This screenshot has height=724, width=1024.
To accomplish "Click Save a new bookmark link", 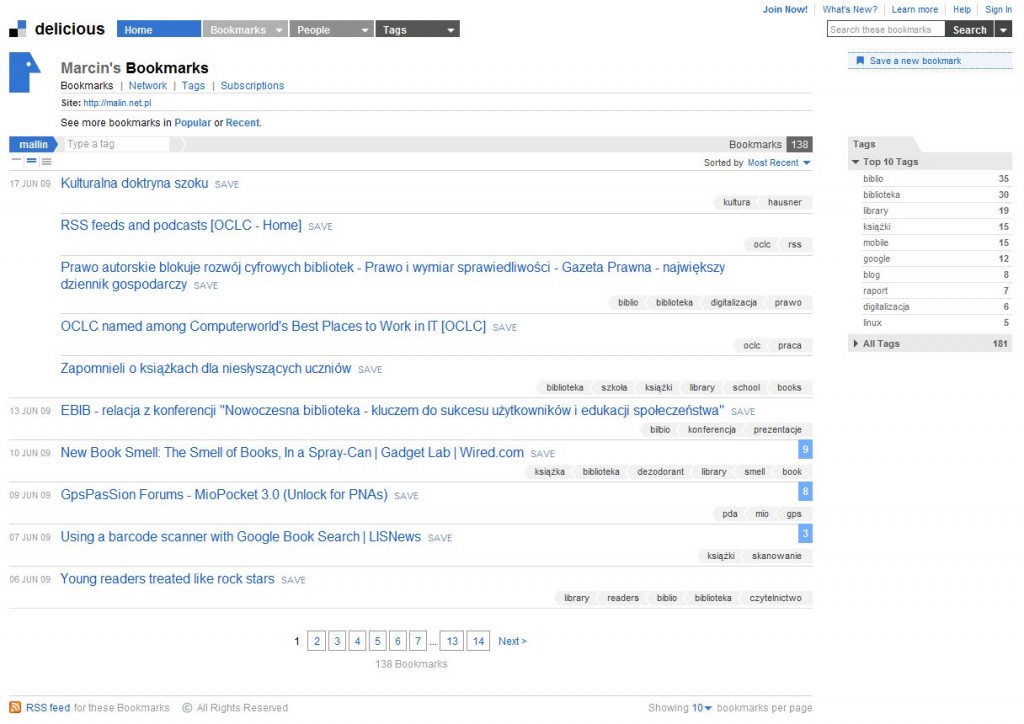I will [x=915, y=61].
